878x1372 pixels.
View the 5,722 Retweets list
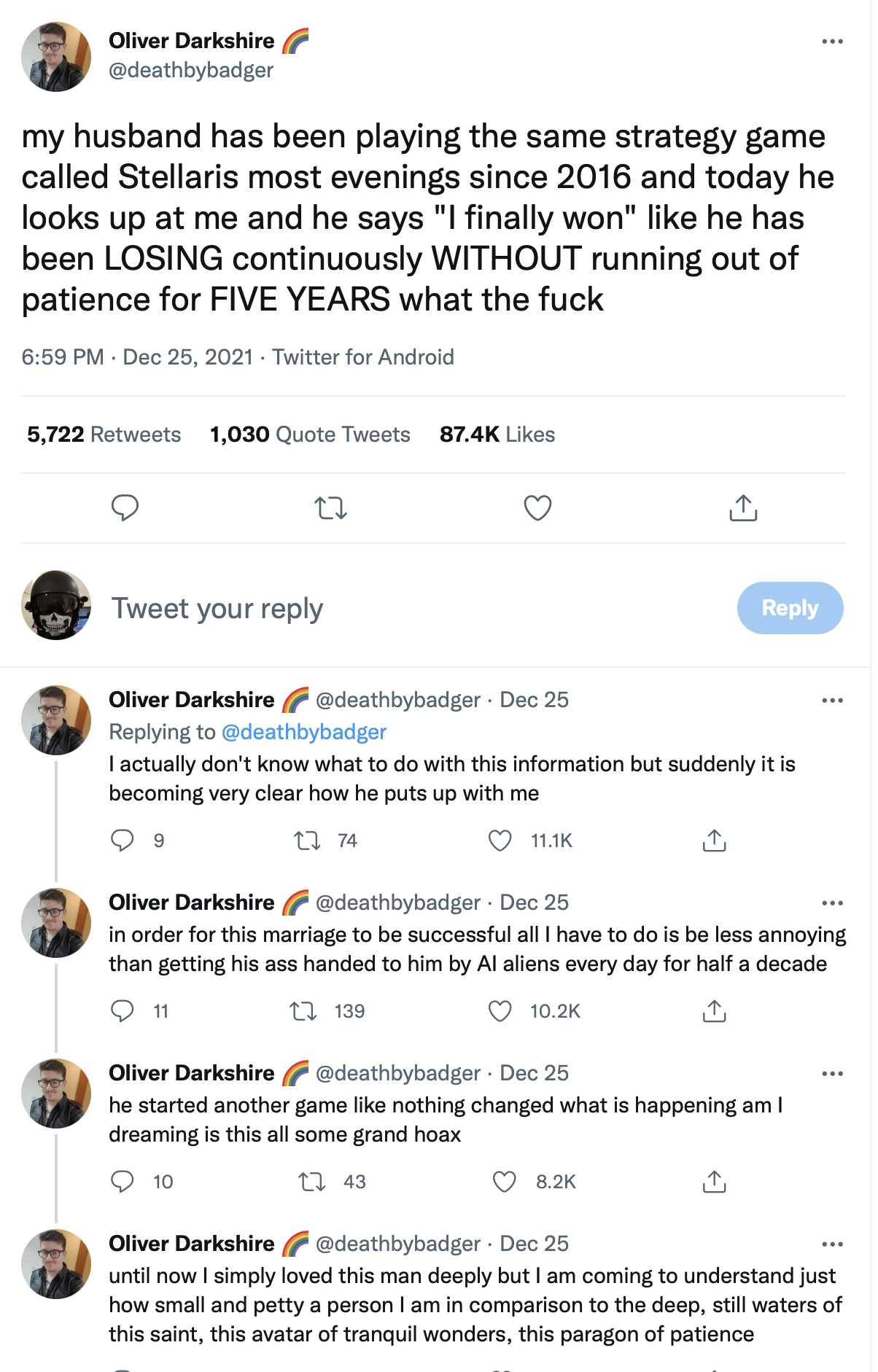(104, 434)
